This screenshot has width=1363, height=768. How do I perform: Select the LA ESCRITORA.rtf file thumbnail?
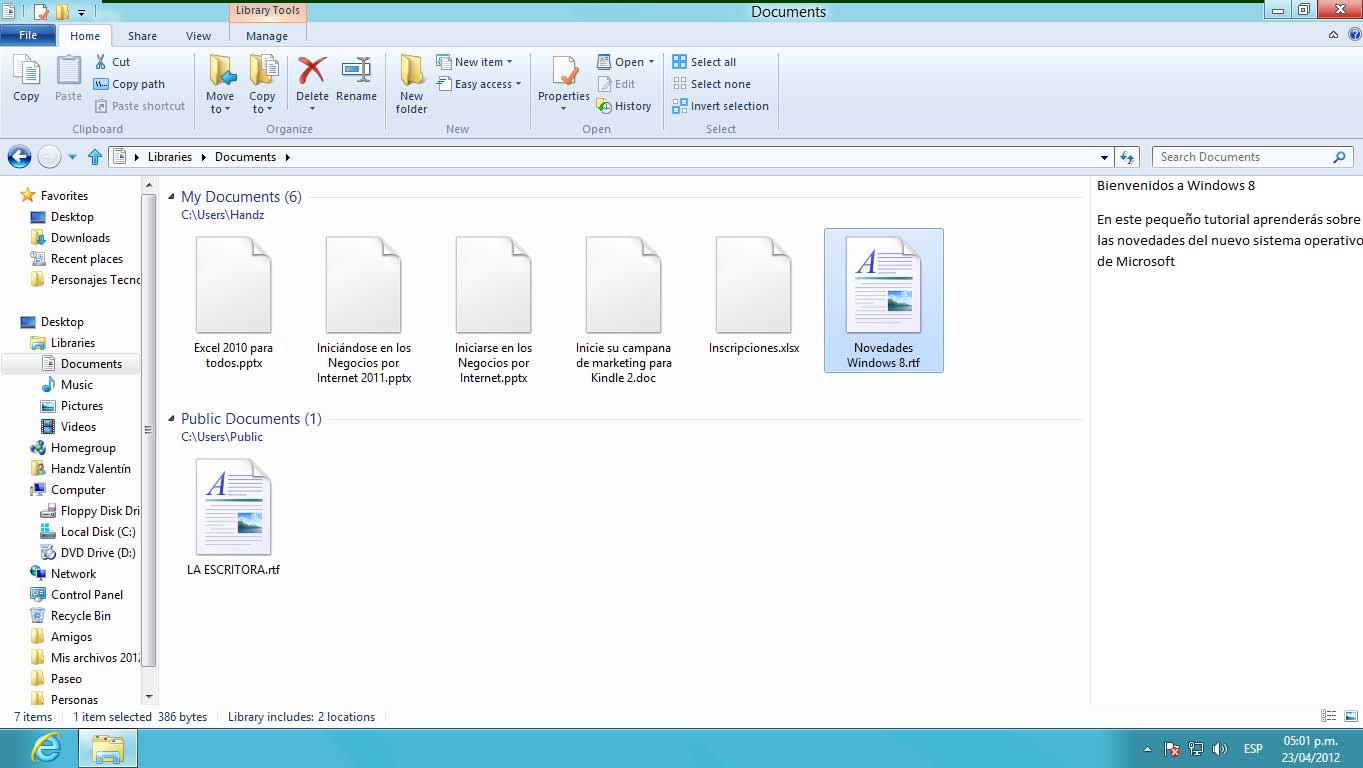click(233, 507)
